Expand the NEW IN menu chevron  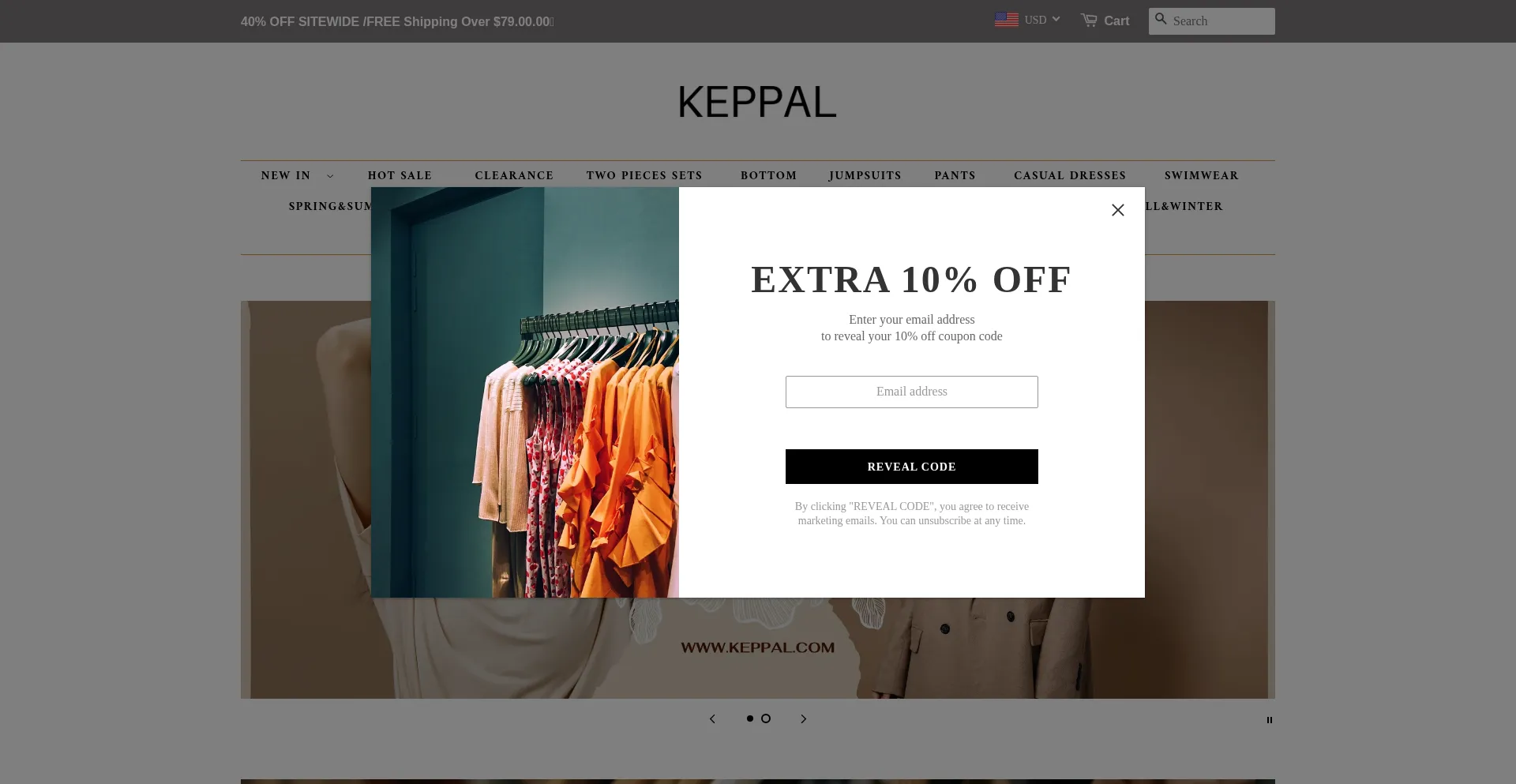(x=330, y=176)
